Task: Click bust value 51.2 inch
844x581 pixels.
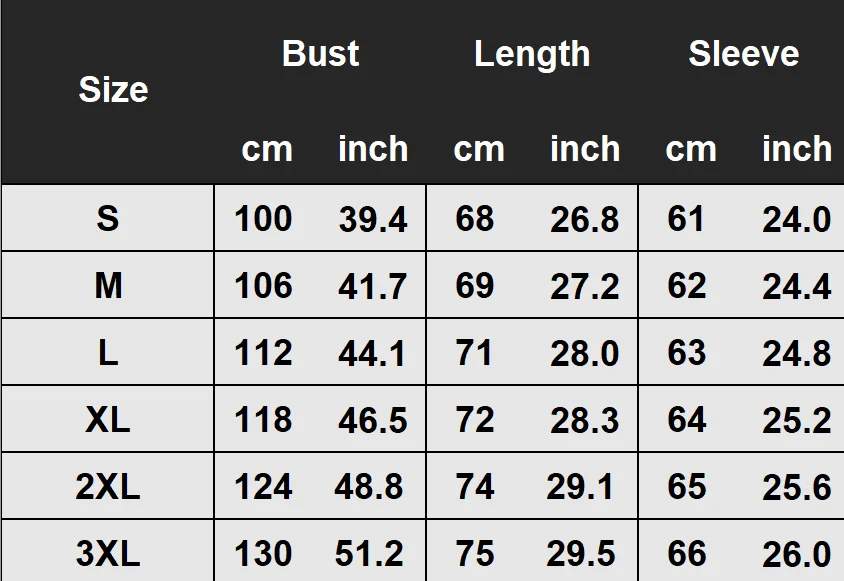Action: [369, 554]
